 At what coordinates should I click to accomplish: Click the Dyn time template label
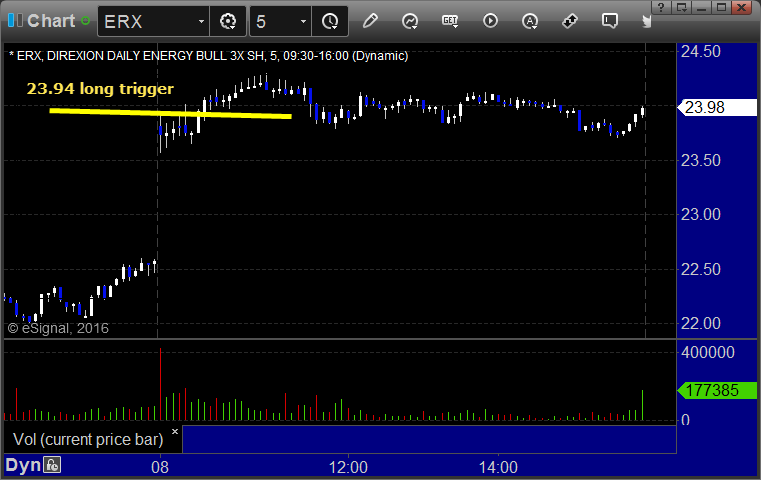[x=23, y=465]
